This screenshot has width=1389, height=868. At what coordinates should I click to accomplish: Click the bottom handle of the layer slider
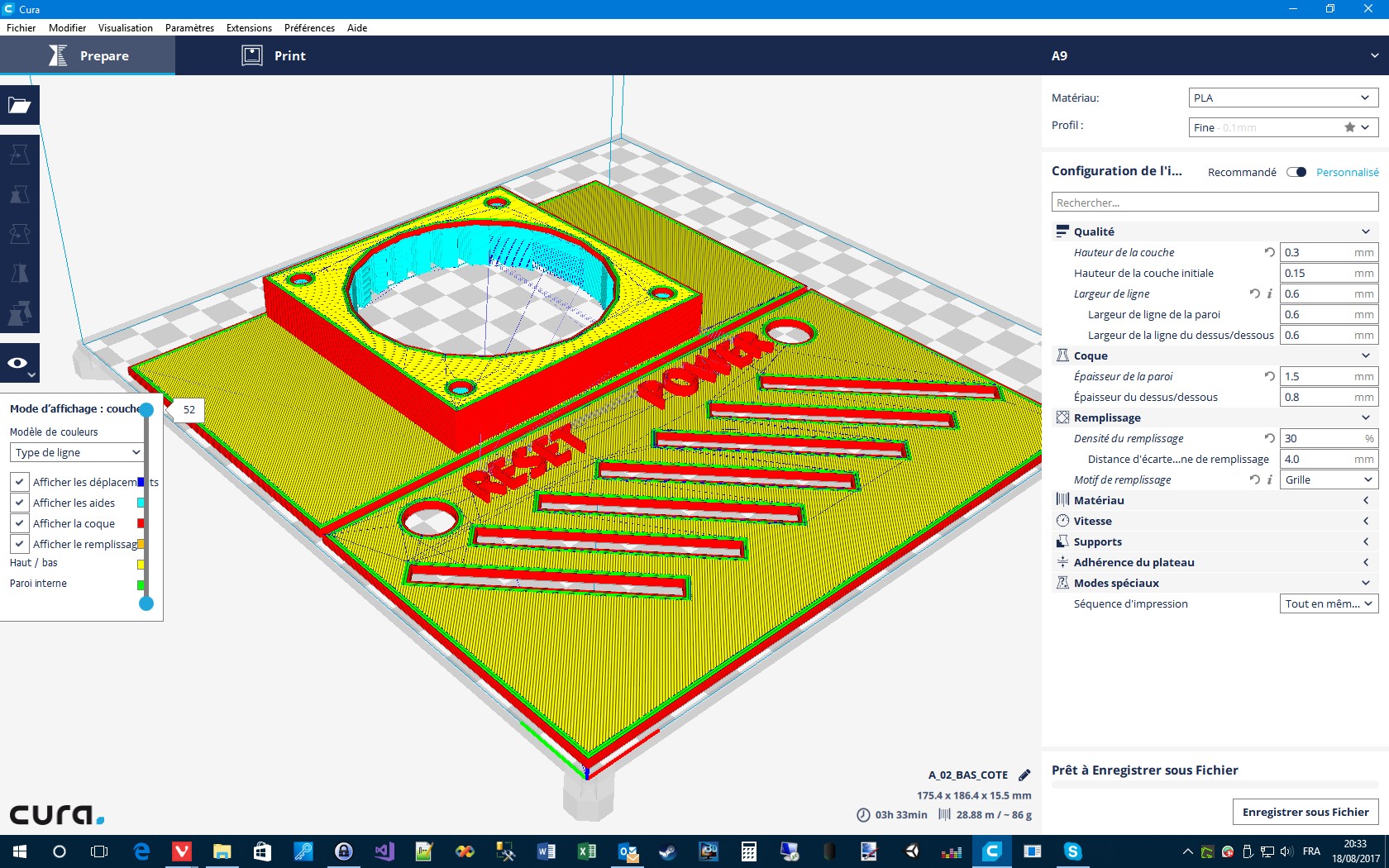coord(146,603)
